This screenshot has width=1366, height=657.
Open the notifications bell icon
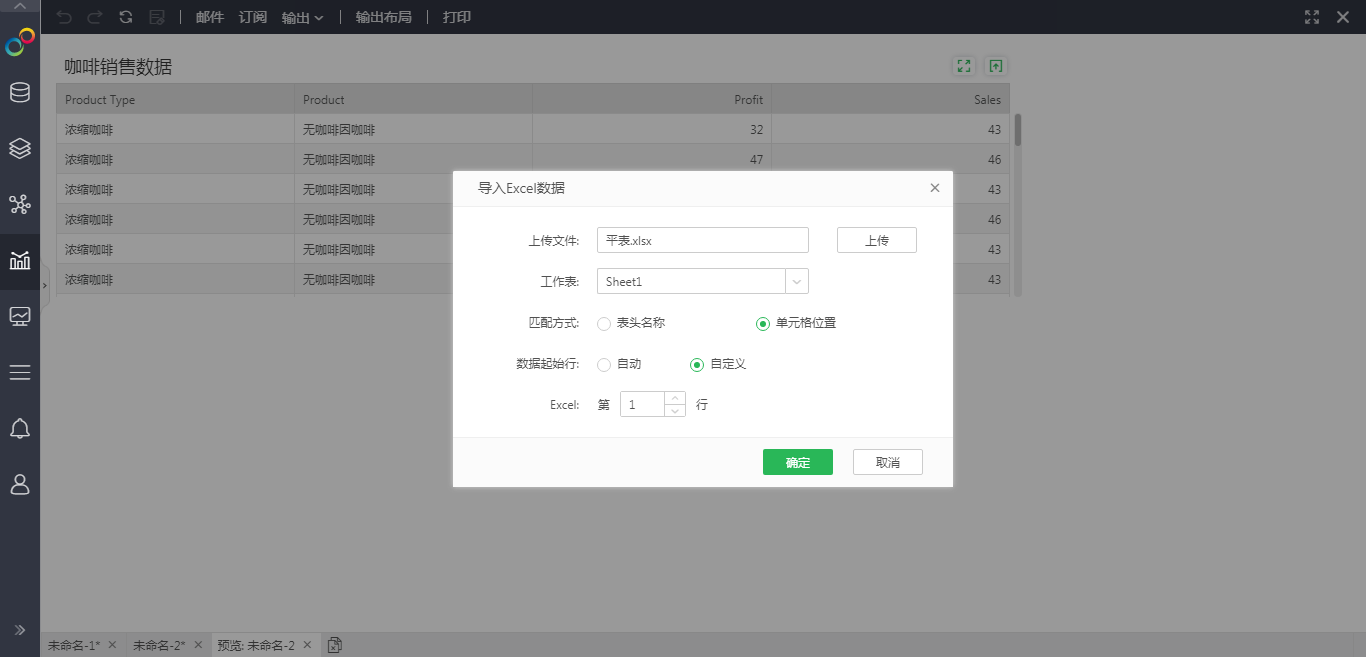pyautogui.click(x=20, y=429)
